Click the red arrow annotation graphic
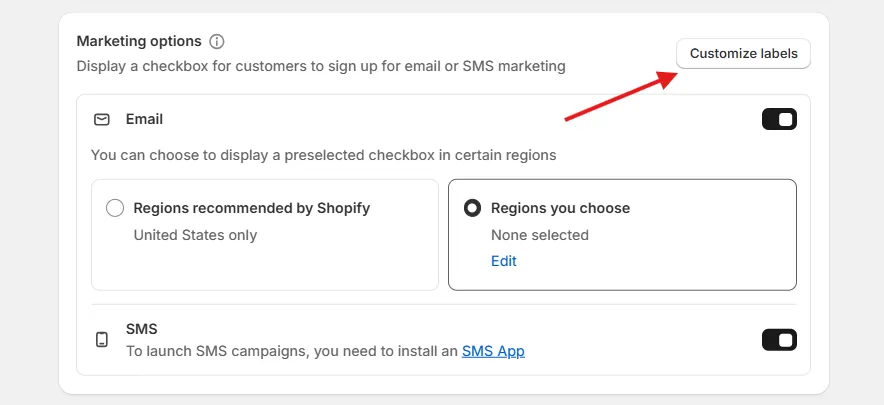The image size is (884, 405). tap(621, 96)
